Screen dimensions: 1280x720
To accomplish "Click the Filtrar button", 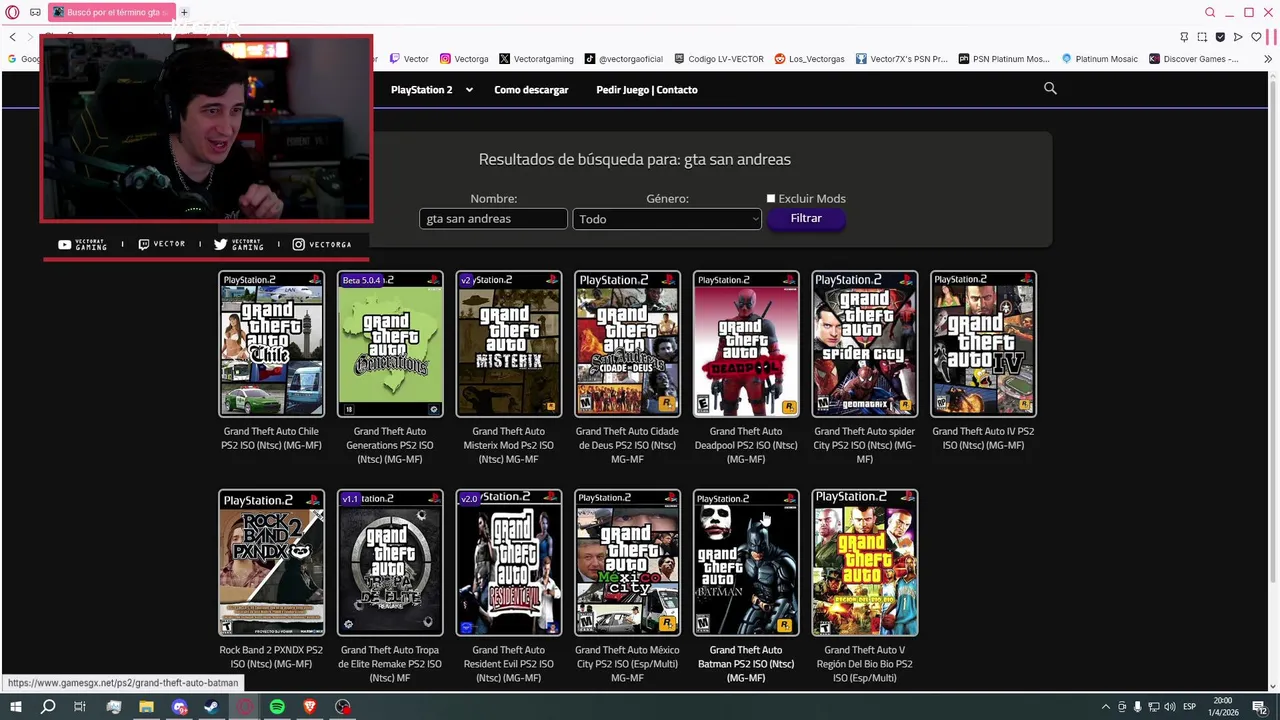I will pos(806,218).
